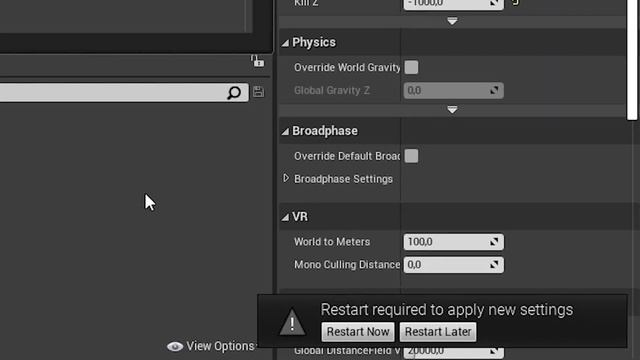640x360 pixels.
Task: Click Mono Culling Distance spinner arrow icon
Action: pos(494,265)
